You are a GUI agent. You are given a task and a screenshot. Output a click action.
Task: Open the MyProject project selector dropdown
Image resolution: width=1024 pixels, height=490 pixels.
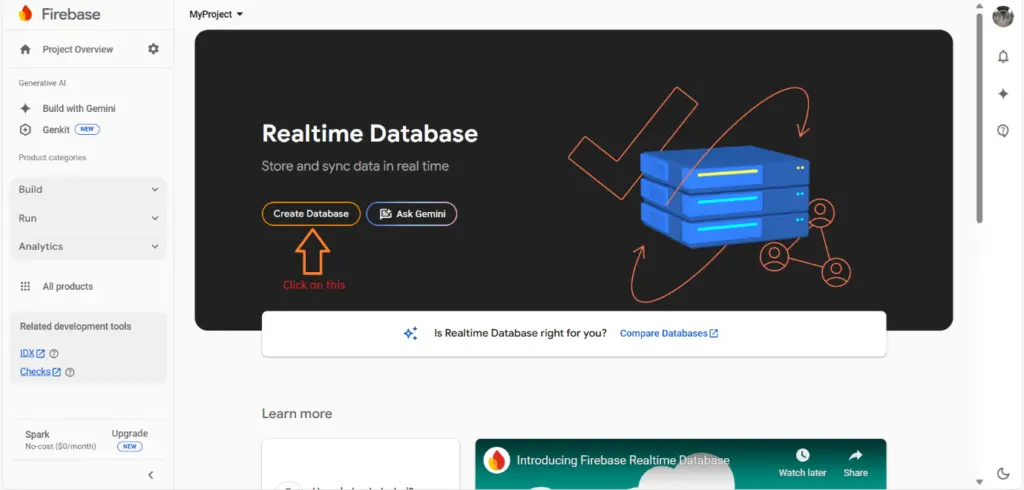point(216,14)
